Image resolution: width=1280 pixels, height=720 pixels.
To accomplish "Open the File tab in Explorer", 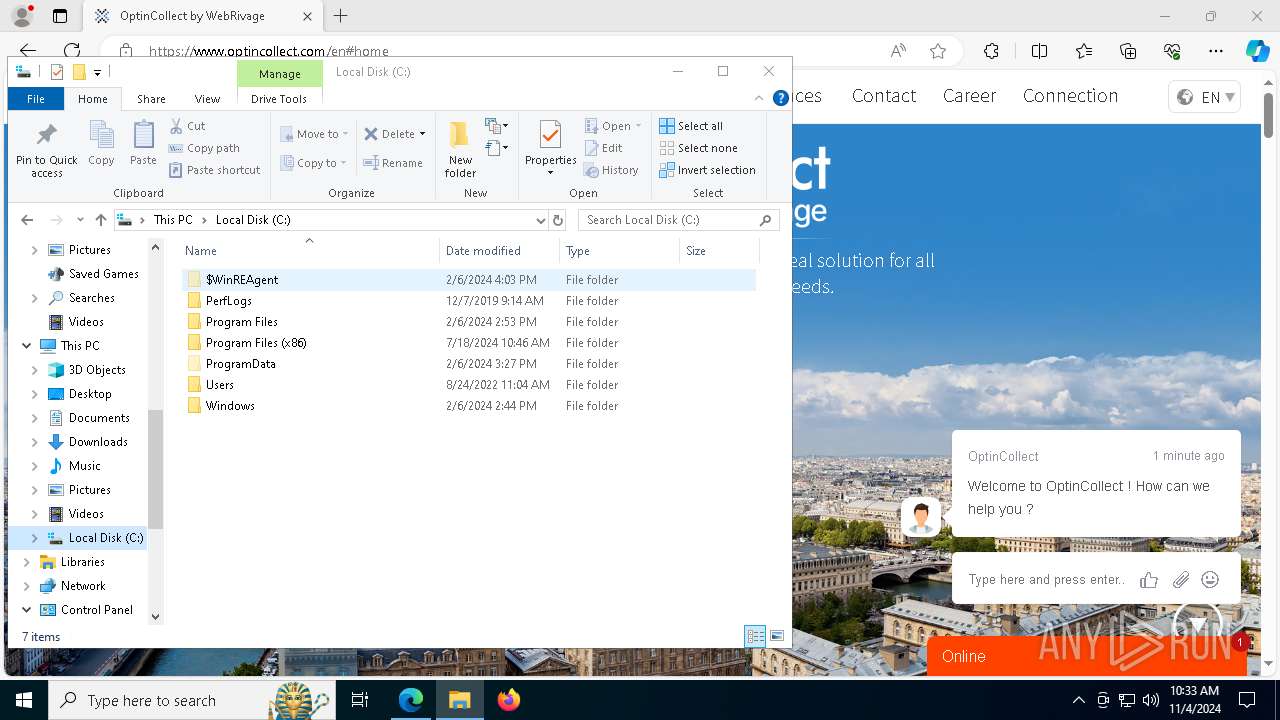I will click(36, 99).
